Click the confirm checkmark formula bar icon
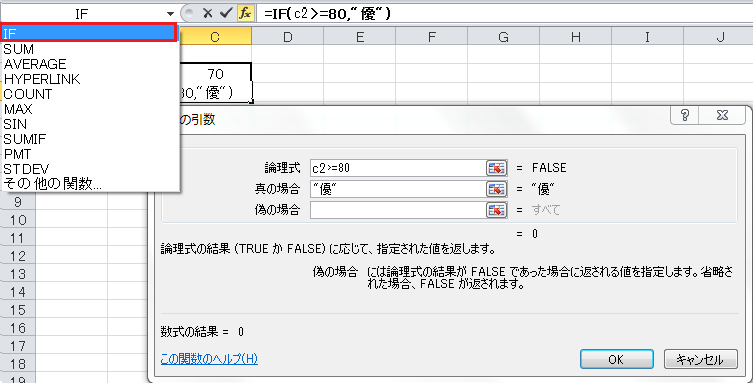 [x=225, y=13]
